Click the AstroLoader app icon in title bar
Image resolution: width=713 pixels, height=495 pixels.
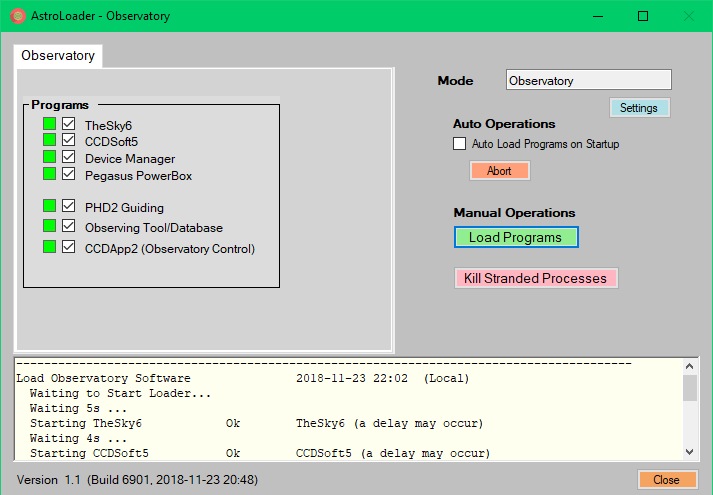[x=18, y=16]
